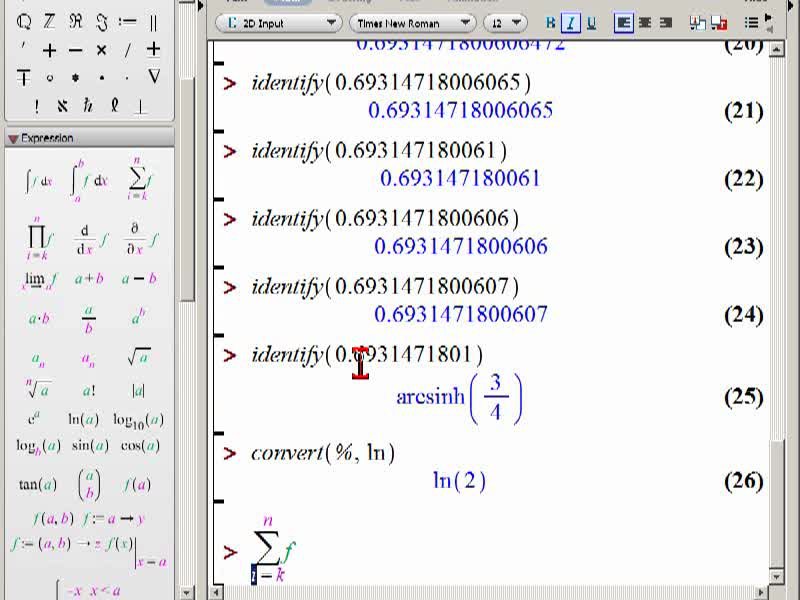Toggle italic formatting
The image size is (800, 600).
[570, 23]
